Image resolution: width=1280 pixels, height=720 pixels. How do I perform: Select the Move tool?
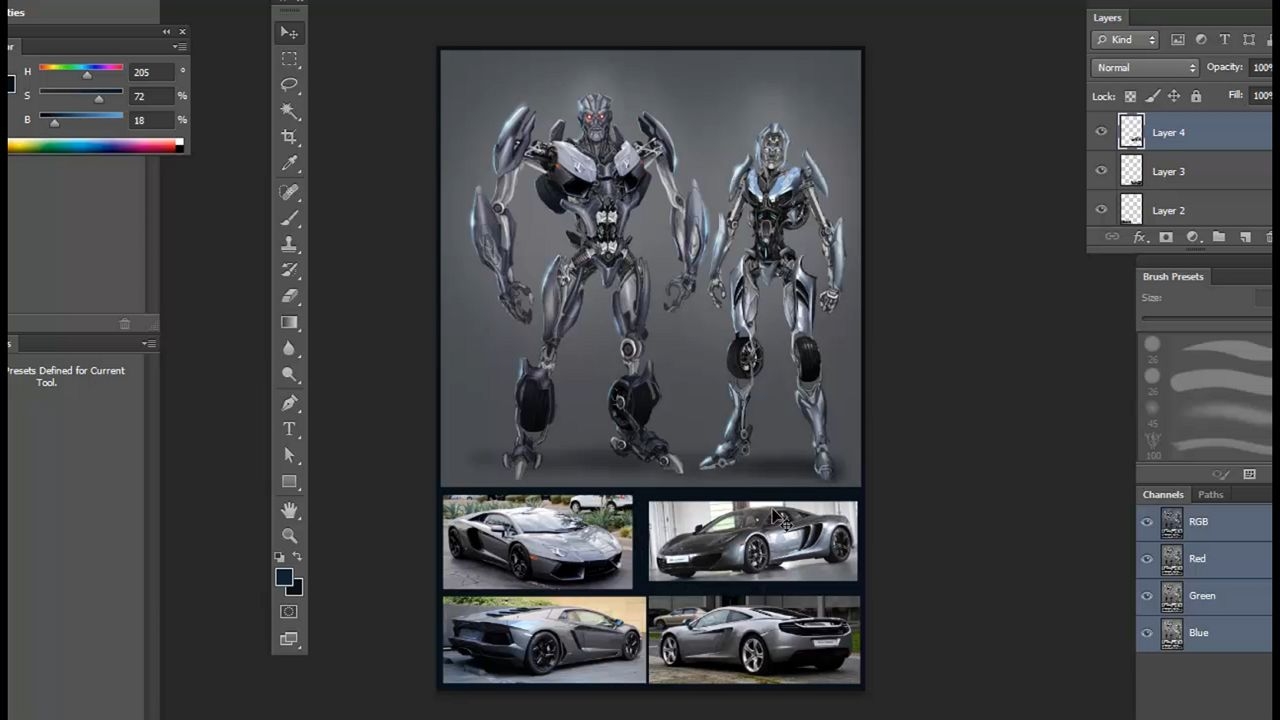[289, 33]
